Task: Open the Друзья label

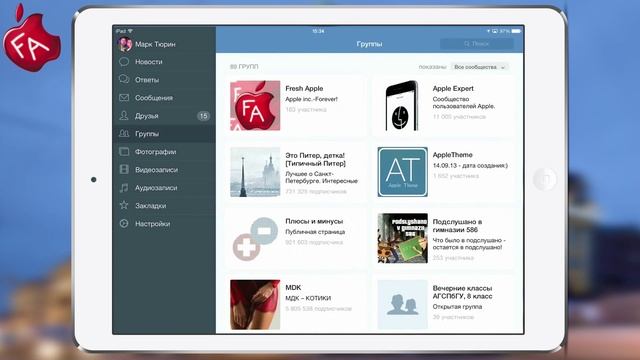Action: (x=147, y=116)
